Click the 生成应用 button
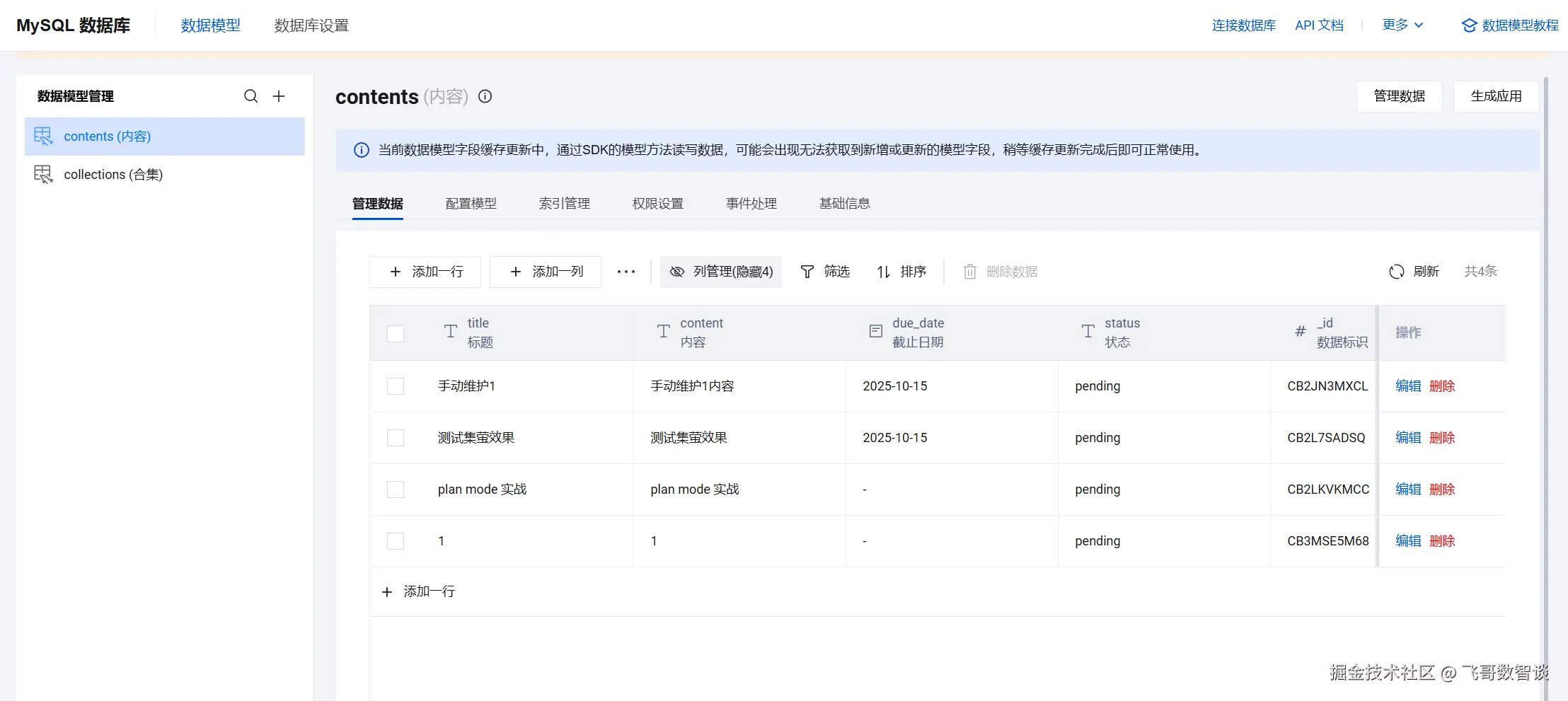The image size is (1568, 701). [x=1496, y=96]
